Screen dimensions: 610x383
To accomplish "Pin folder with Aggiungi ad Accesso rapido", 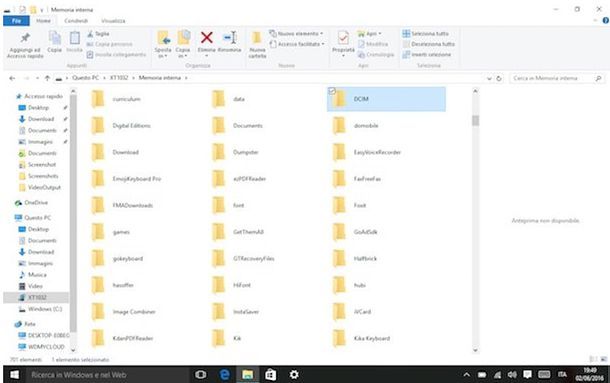I will pos(25,45).
